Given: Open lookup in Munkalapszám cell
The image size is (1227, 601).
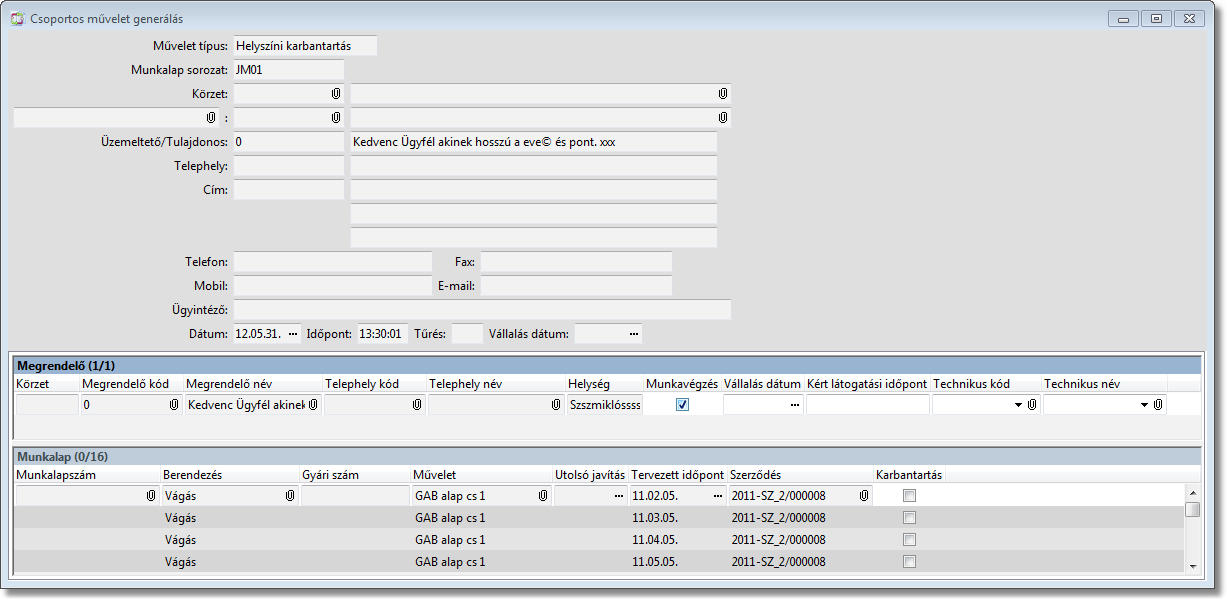Looking at the screenshot, I should tap(151, 495).
